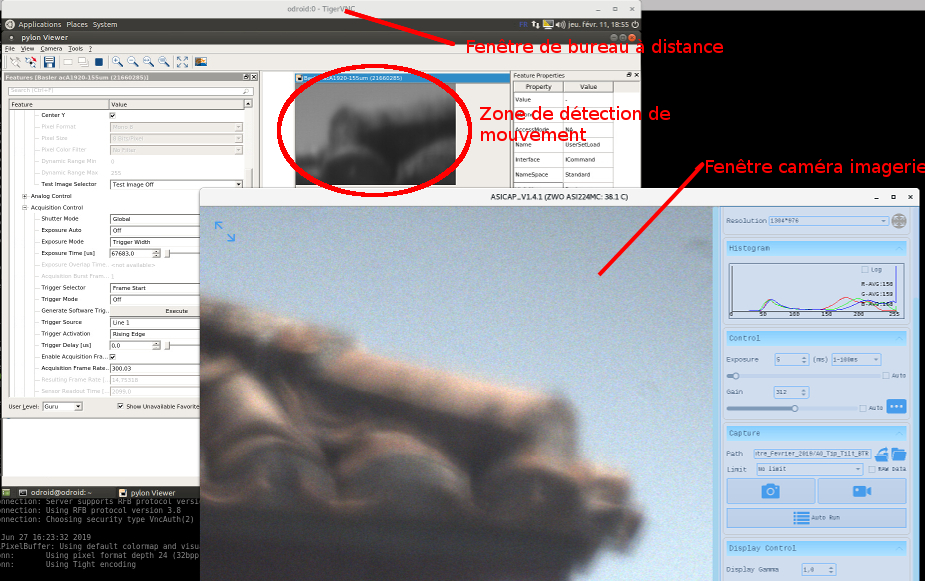
Task: Collapse the Display Control section header
Action: point(816,548)
